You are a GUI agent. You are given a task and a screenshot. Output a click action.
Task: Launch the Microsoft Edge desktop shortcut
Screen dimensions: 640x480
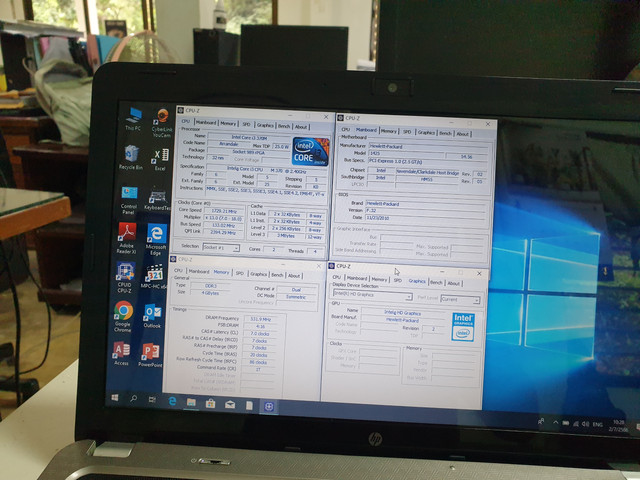point(156,240)
